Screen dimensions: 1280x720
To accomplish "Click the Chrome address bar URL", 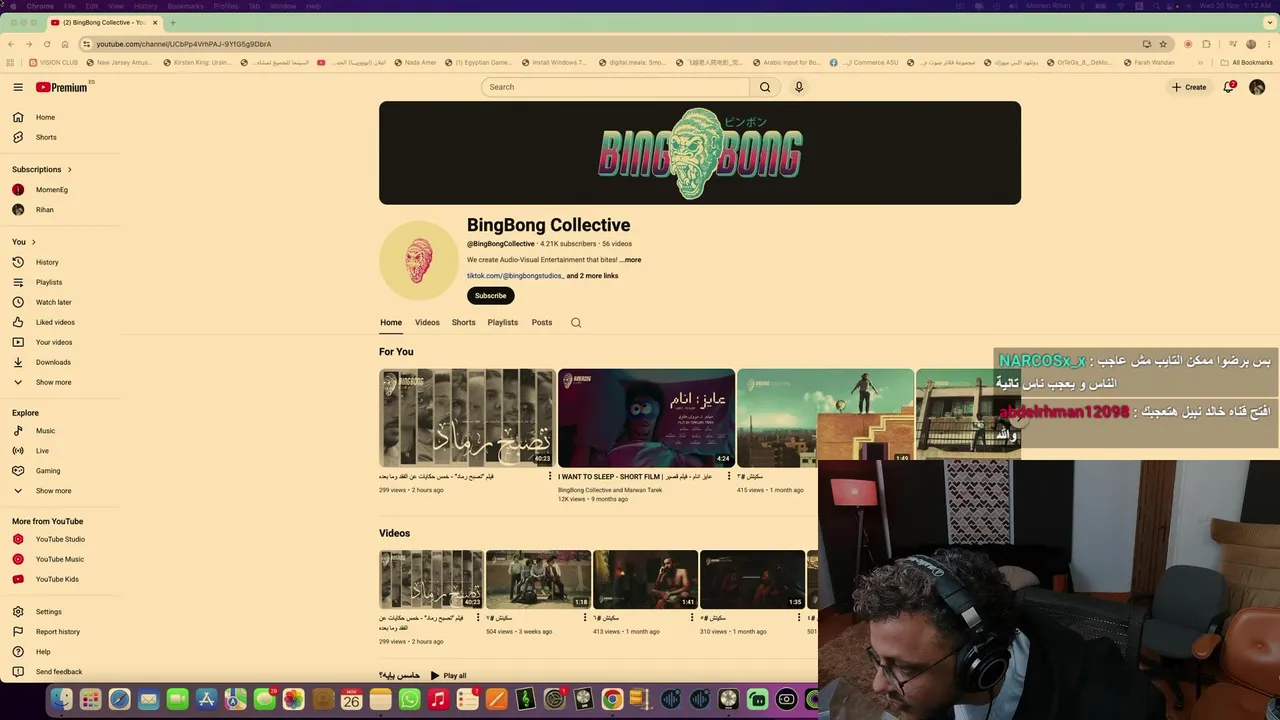I will 184,44.
